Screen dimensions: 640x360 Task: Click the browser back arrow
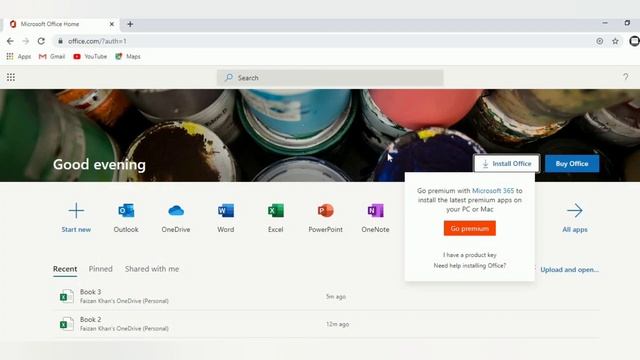[10, 41]
